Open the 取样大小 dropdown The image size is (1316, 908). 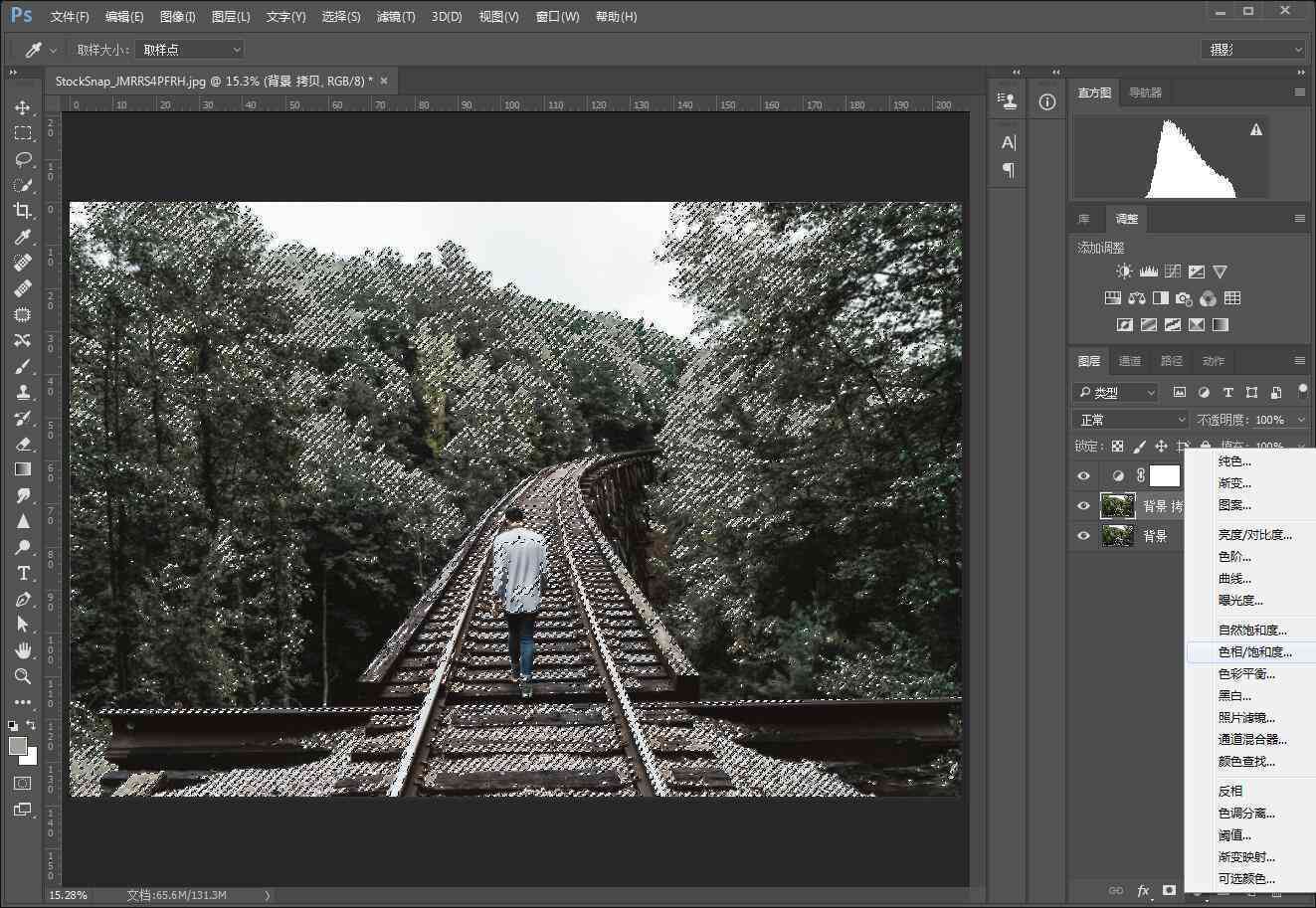(x=189, y=49)
